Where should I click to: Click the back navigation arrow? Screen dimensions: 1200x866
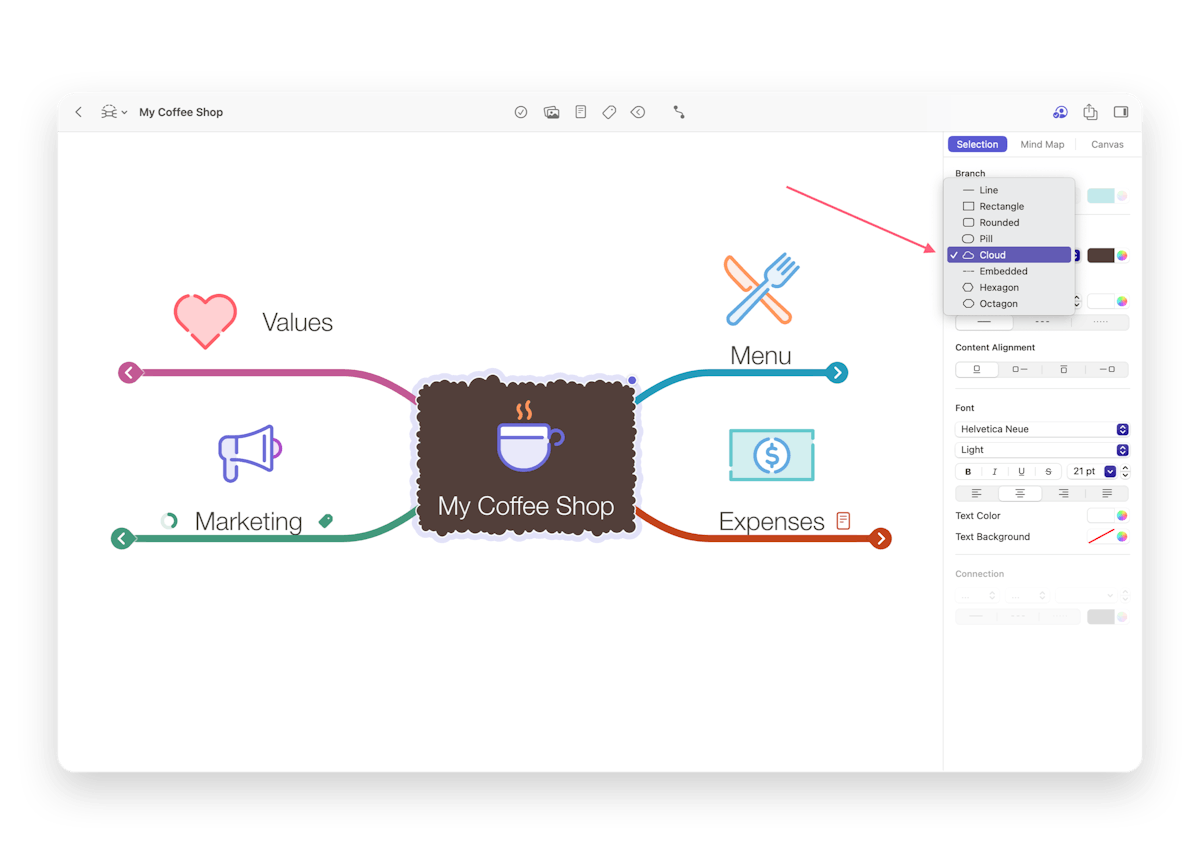point(79,112)
